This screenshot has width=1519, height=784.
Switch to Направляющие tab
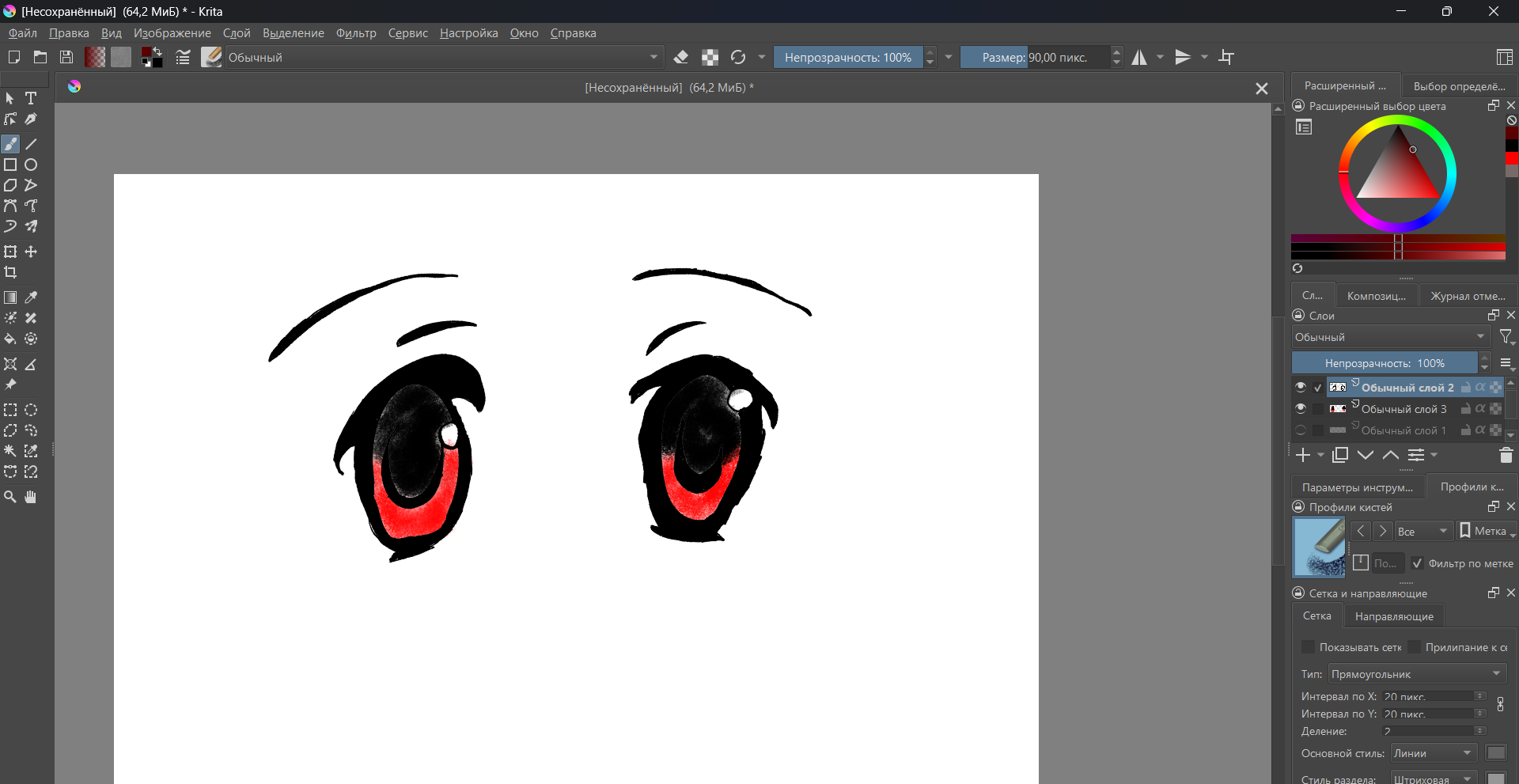click(1393, 616)
